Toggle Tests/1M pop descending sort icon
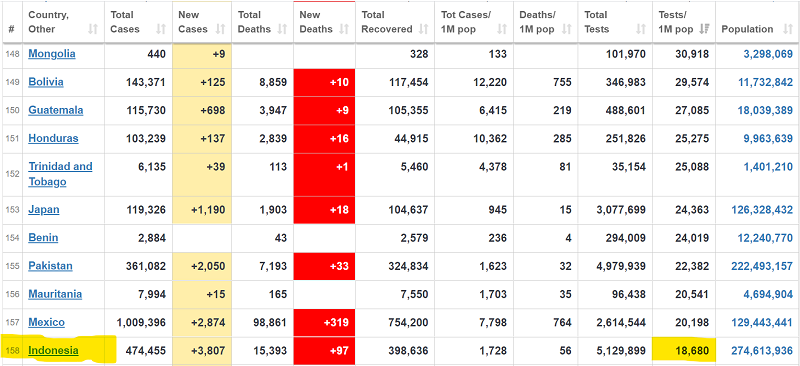Viewport: 800px width, 366px height. point(705,29)
